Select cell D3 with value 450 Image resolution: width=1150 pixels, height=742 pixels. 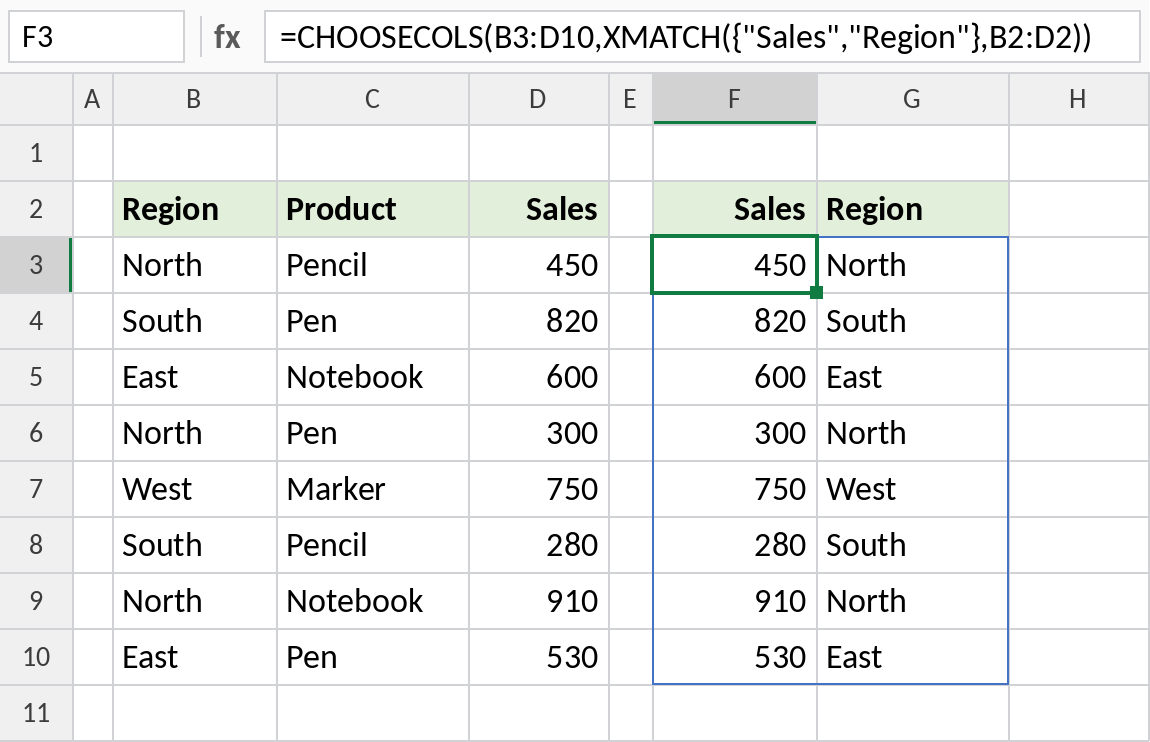(538, 265)
